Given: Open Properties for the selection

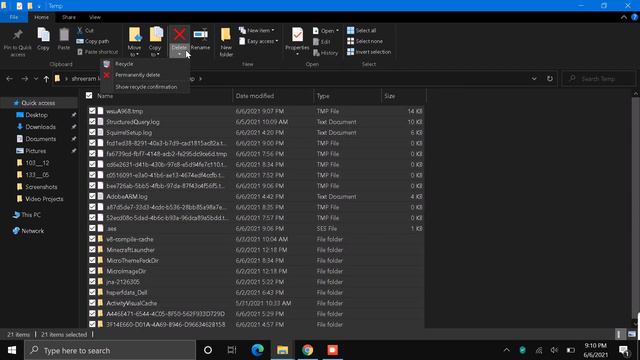Looking at the screenshot, I should [x=297, y=40].
